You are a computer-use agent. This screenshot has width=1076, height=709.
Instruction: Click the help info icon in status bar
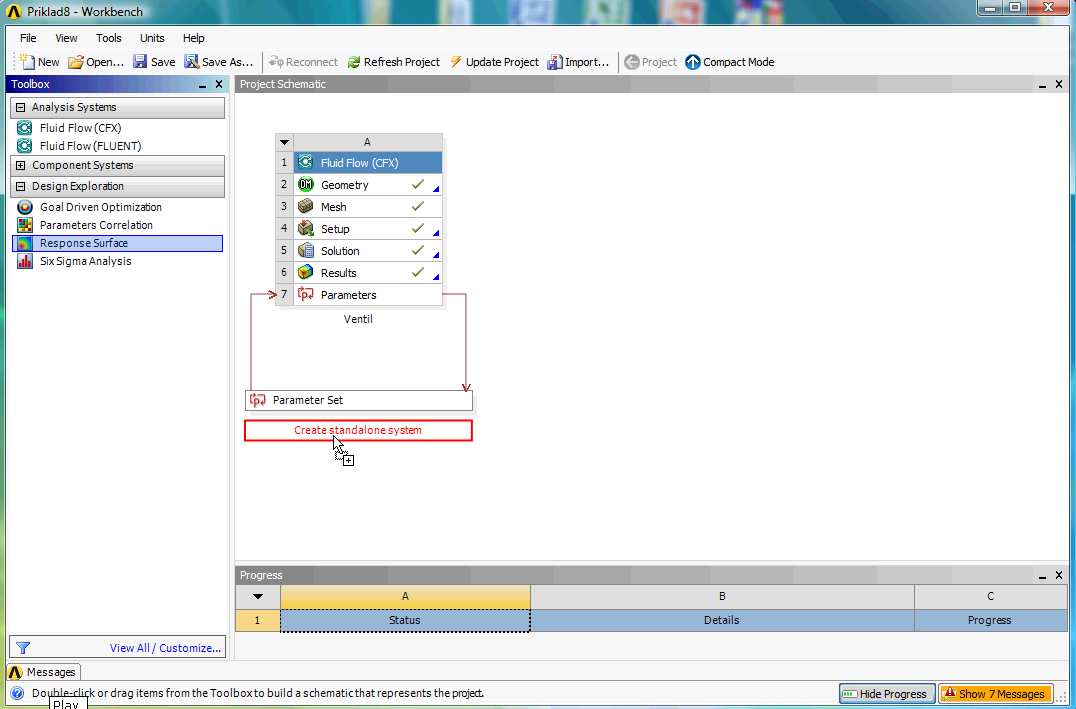point(17,693)
